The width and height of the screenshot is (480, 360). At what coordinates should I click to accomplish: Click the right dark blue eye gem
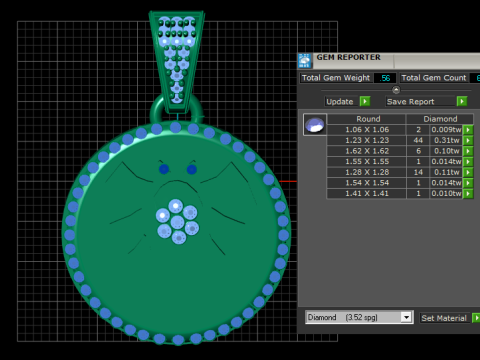tap(192, 169)
